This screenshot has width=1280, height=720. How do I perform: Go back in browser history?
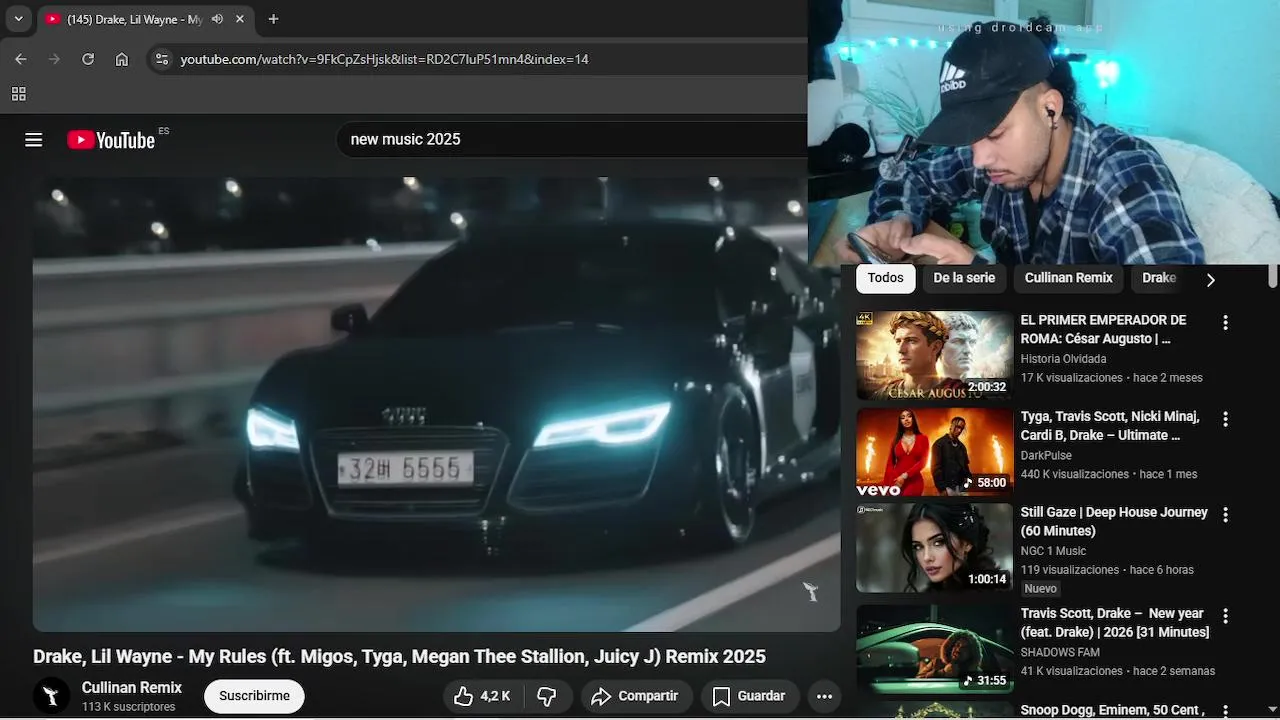point(21,59)
